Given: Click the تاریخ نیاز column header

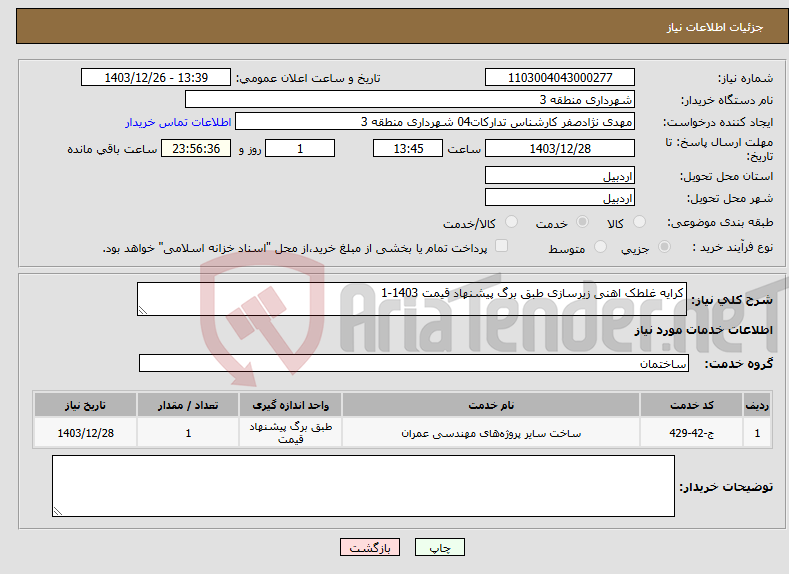Looking at the screenshot, I should [86, 405].
